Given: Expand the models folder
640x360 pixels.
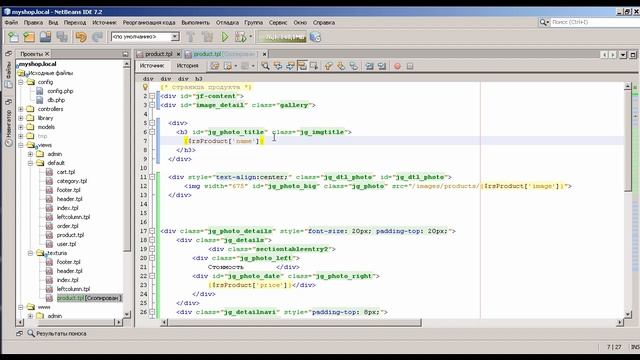Looking at the screenshot, I should coord(21,127).
